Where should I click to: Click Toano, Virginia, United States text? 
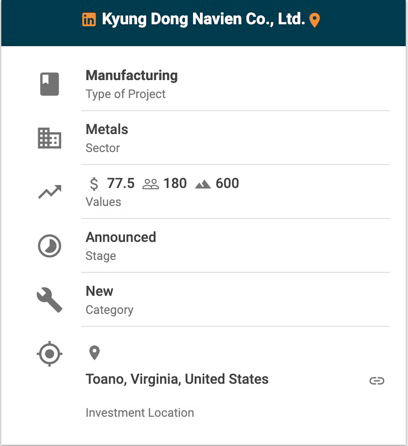(177, 379)
